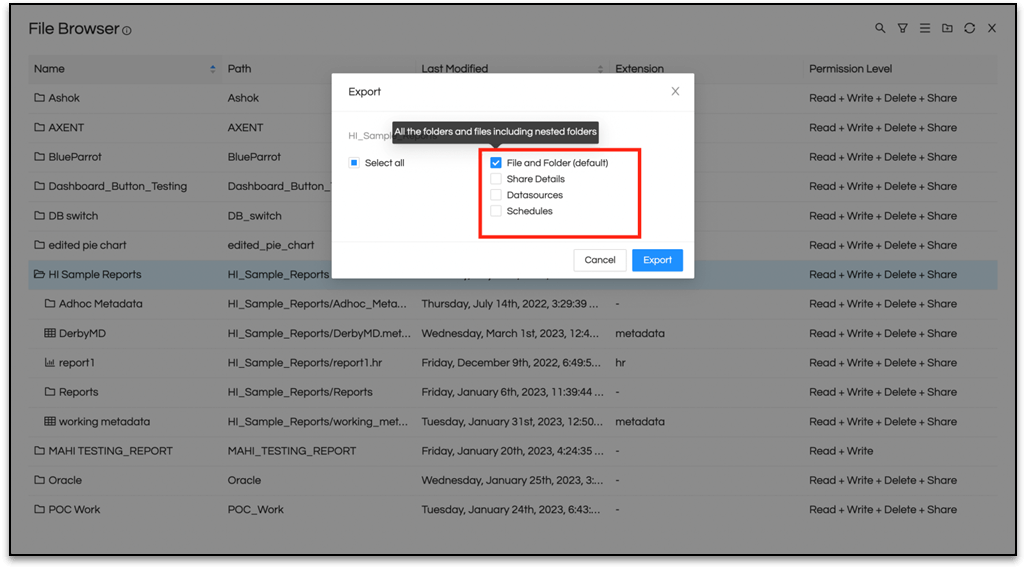Select the Oracle folder name
Viewport: 1027px width, 567px height.
[x=65, y=480]
